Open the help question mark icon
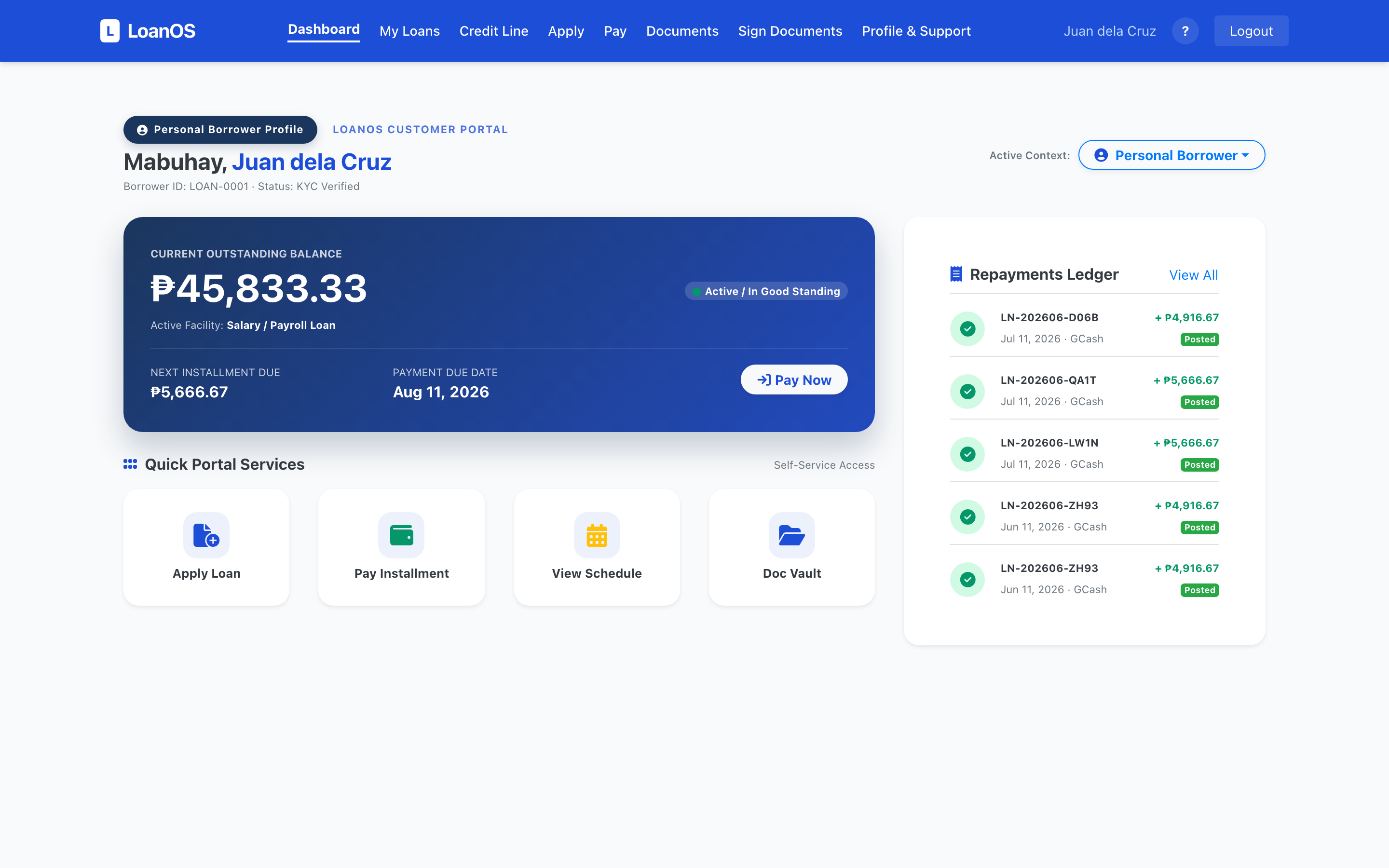 (1185, 31)
